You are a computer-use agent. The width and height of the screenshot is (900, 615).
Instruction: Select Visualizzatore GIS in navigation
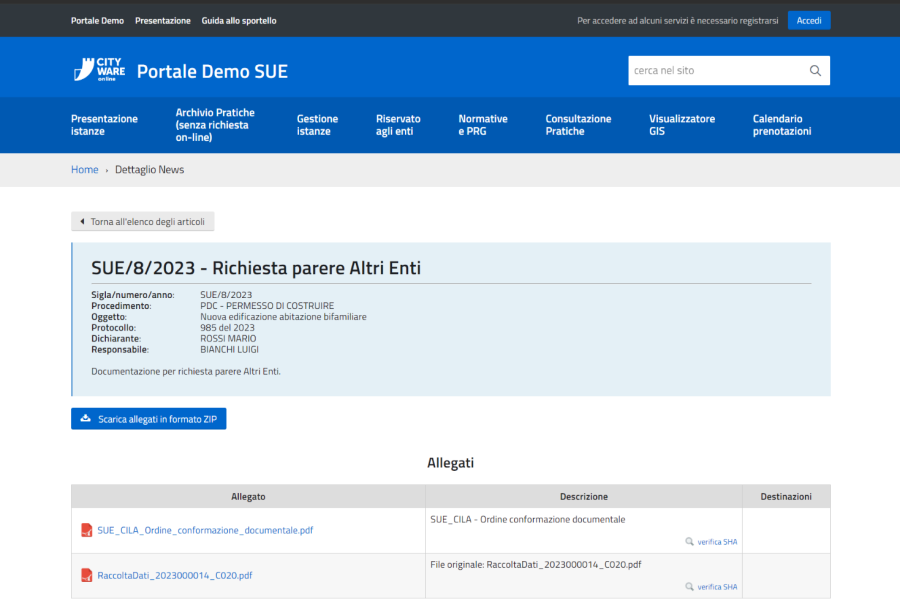(681, 125)
